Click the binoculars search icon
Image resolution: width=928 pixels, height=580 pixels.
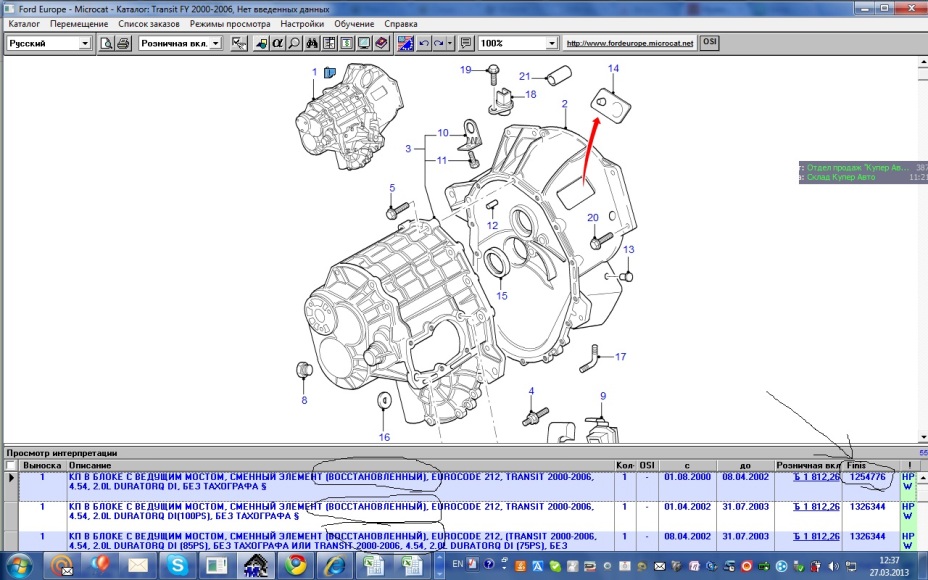pyautogui.click(x=311, y=44)
